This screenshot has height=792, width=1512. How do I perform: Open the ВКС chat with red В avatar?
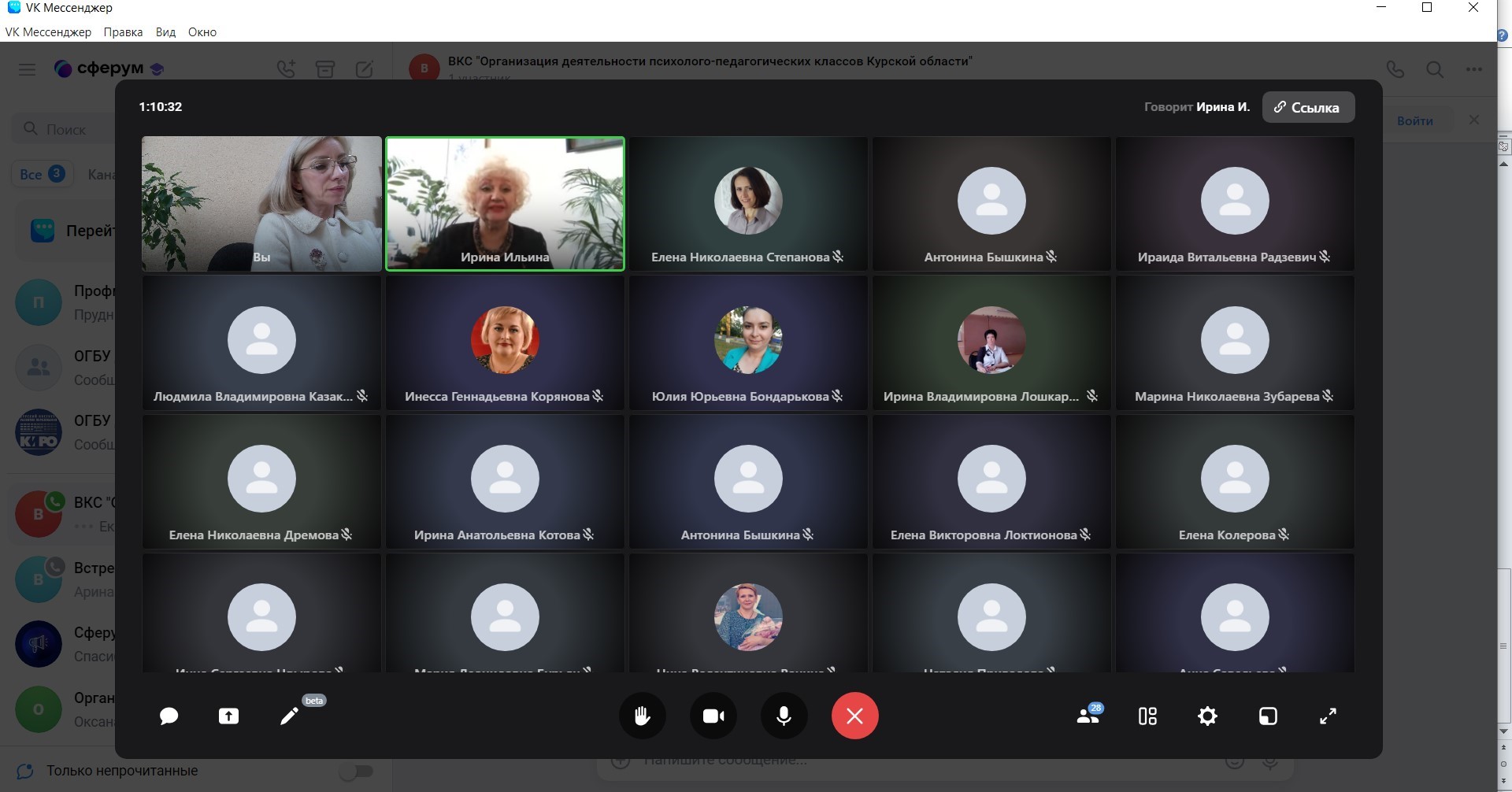pos(61,514)
